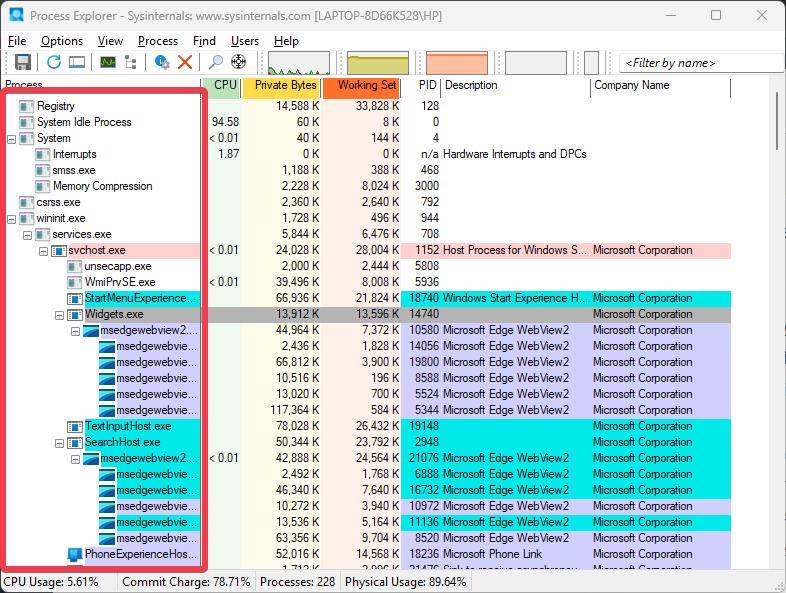Select the Widgets.exe process row
This screenshot has width=786, height=593.
113,314
